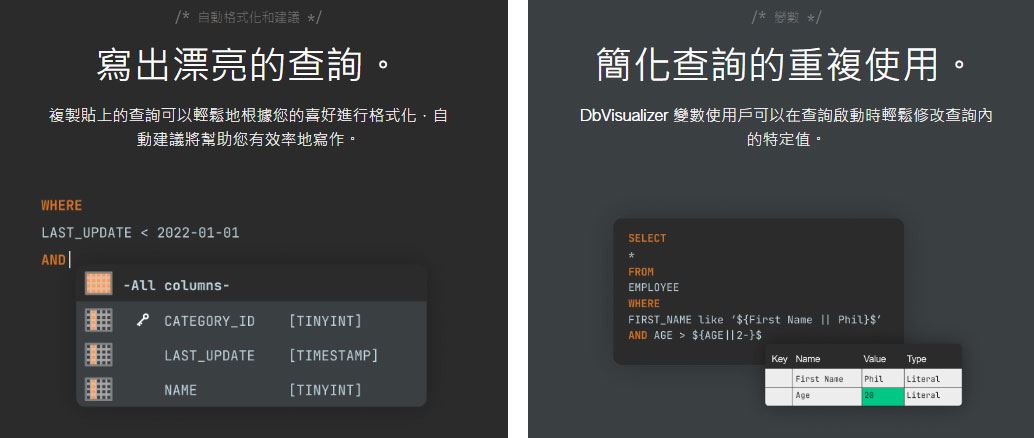Open the Literal type cell for Age

(930, 396)
